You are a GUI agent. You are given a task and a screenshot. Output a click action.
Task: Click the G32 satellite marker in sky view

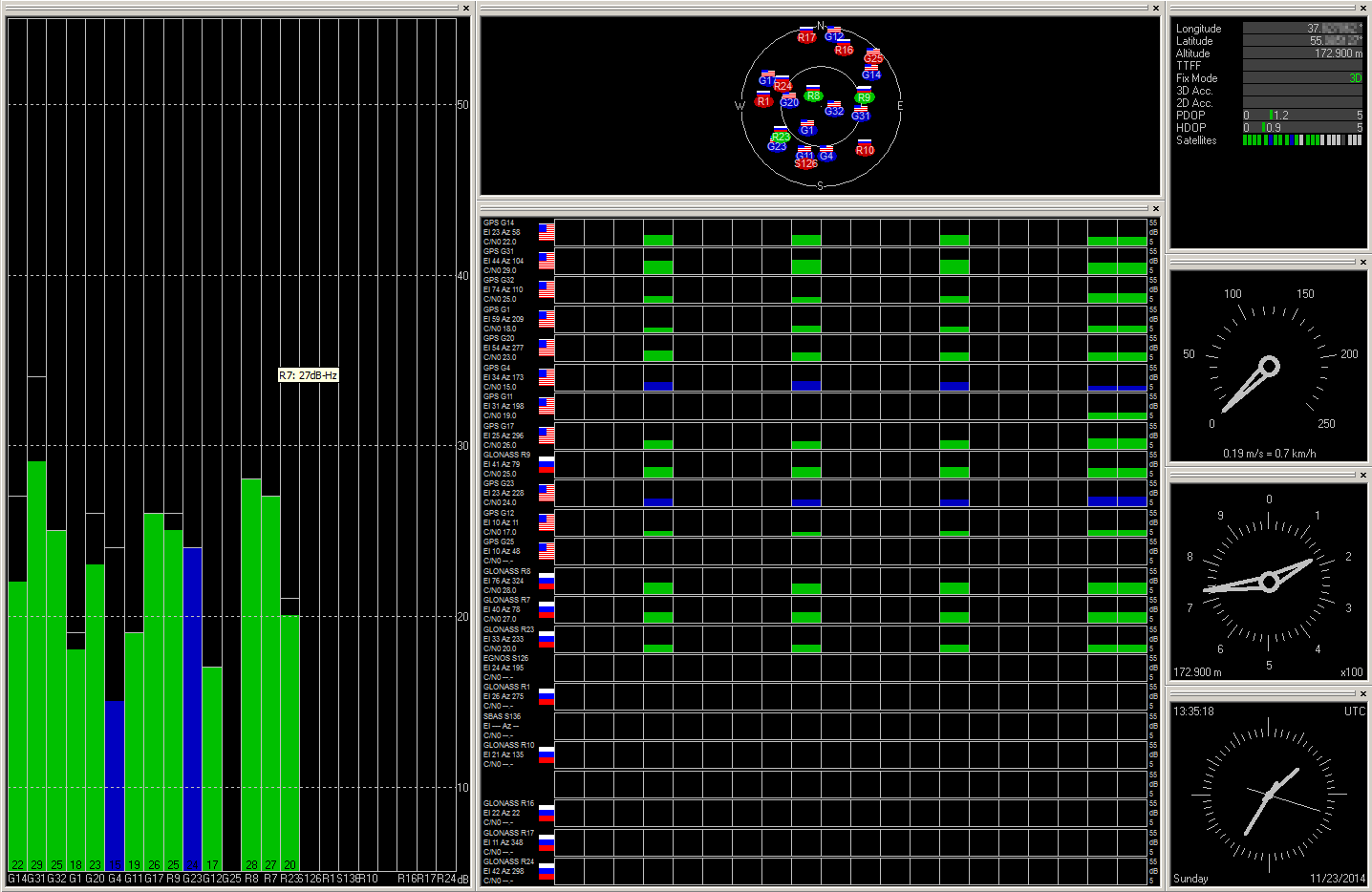(834, 111)
